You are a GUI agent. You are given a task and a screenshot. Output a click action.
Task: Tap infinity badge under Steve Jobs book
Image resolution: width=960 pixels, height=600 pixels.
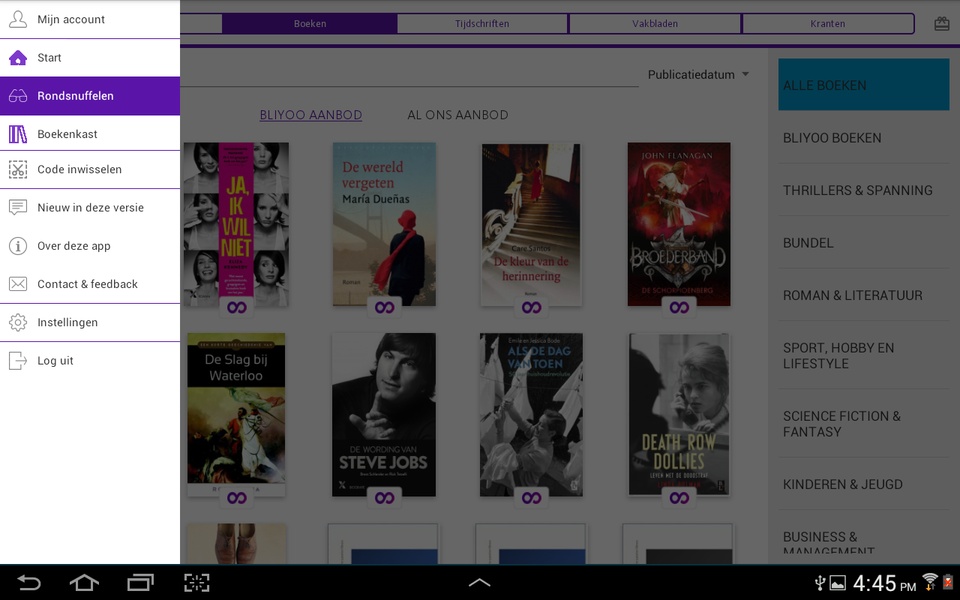384,498
